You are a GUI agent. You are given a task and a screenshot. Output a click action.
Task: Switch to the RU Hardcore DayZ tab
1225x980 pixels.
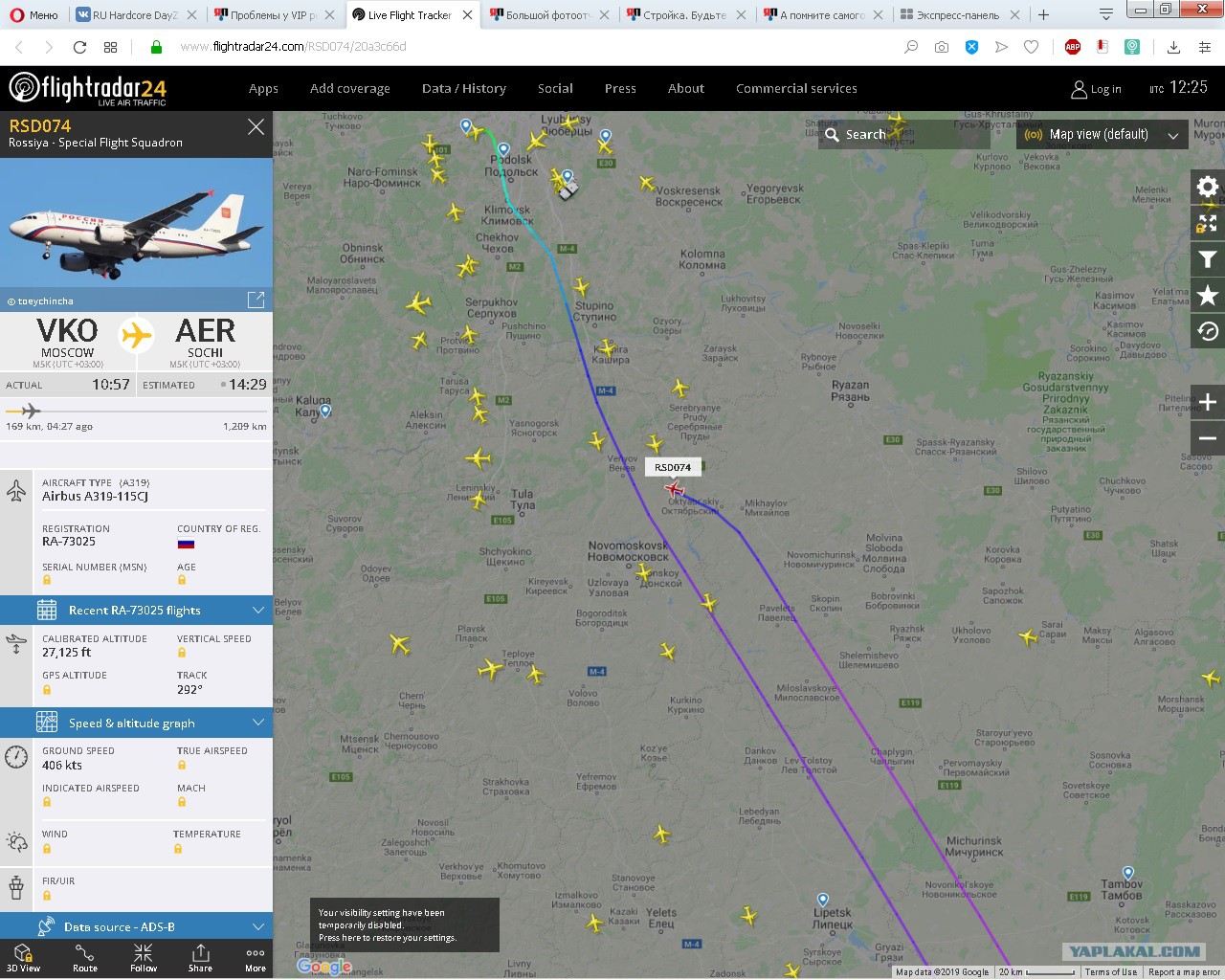136,15
